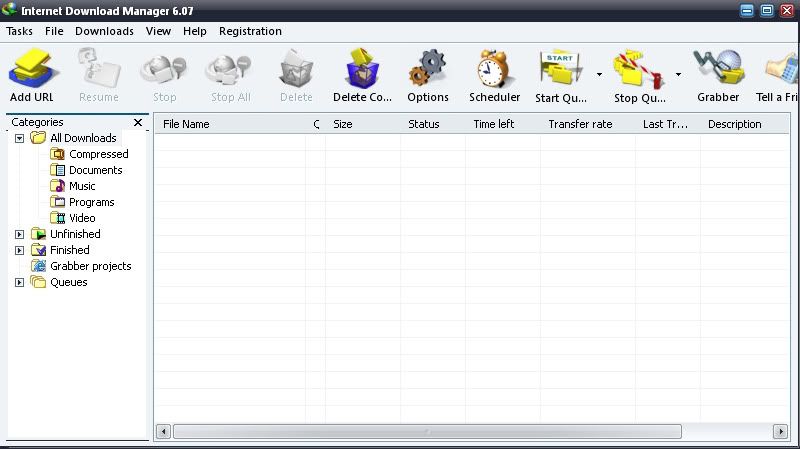
Task: Open the Help menu
Action: coord(194,31)
